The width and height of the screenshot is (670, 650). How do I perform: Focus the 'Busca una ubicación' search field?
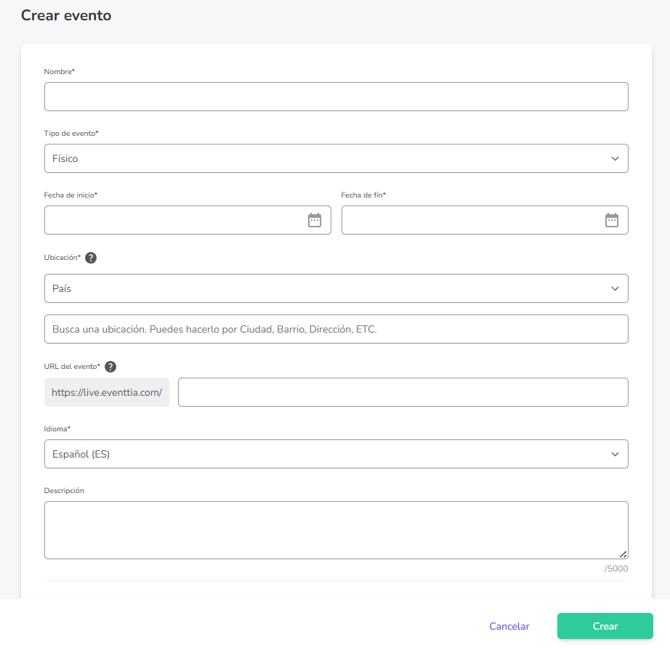[336, 329]
